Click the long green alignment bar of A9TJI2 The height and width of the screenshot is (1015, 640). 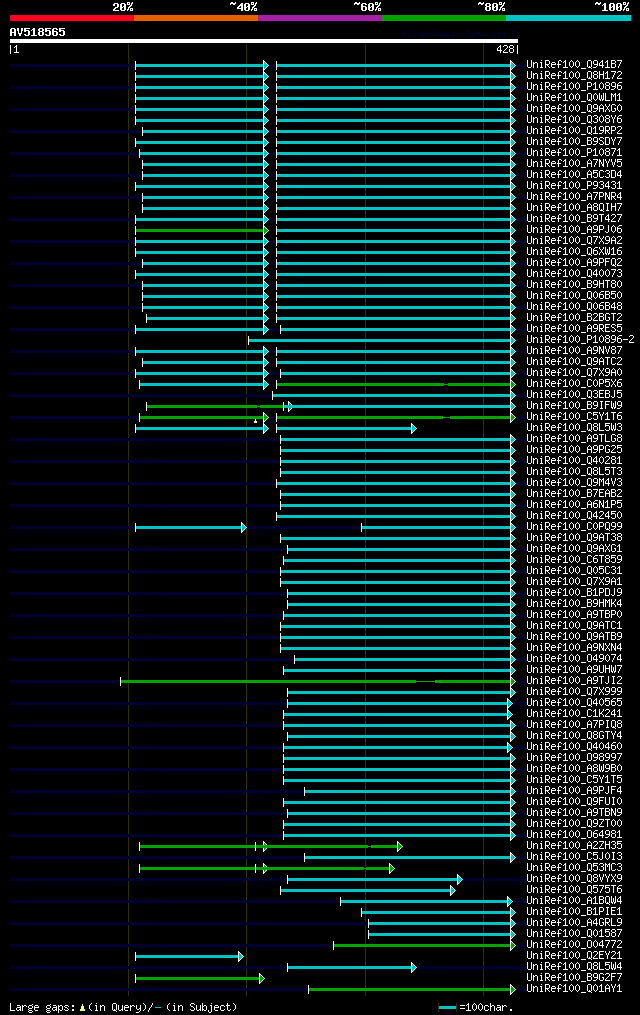point(317,682)
